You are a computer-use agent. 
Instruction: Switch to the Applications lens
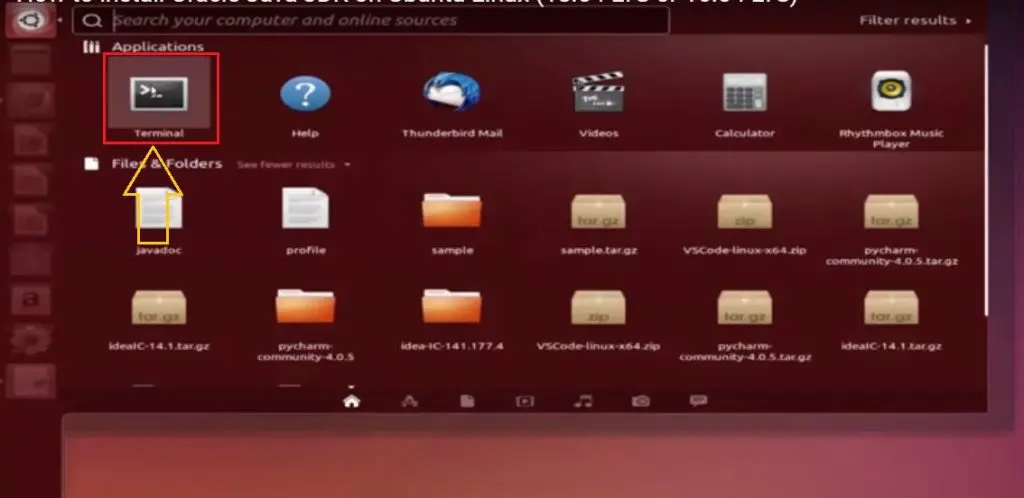409,401
